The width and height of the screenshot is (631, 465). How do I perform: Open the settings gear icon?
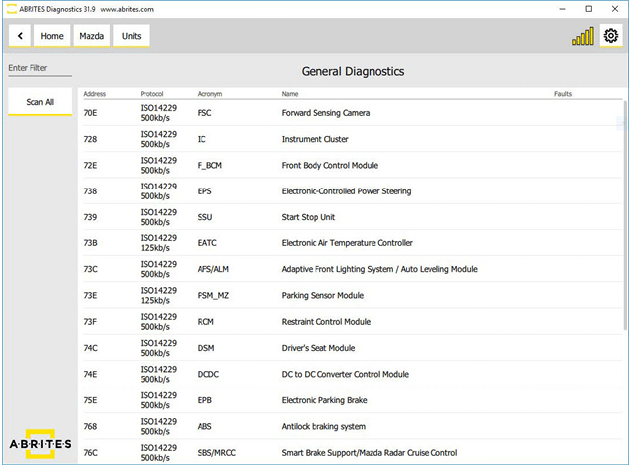(610, 36)
